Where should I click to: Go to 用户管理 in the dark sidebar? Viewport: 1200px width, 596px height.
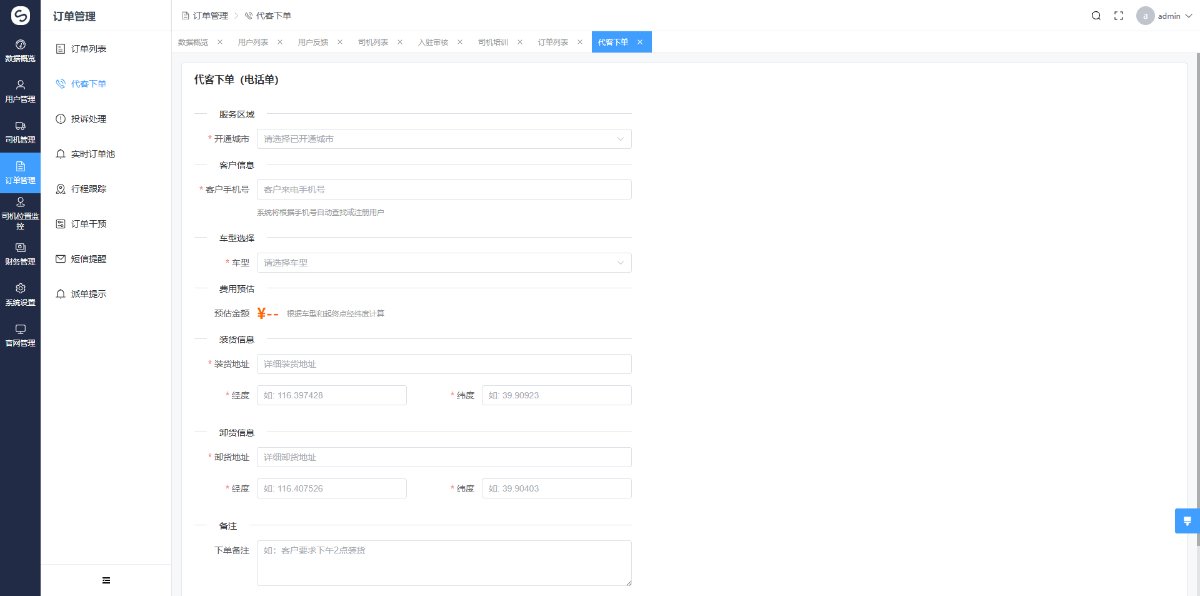(x=20, y=92)
